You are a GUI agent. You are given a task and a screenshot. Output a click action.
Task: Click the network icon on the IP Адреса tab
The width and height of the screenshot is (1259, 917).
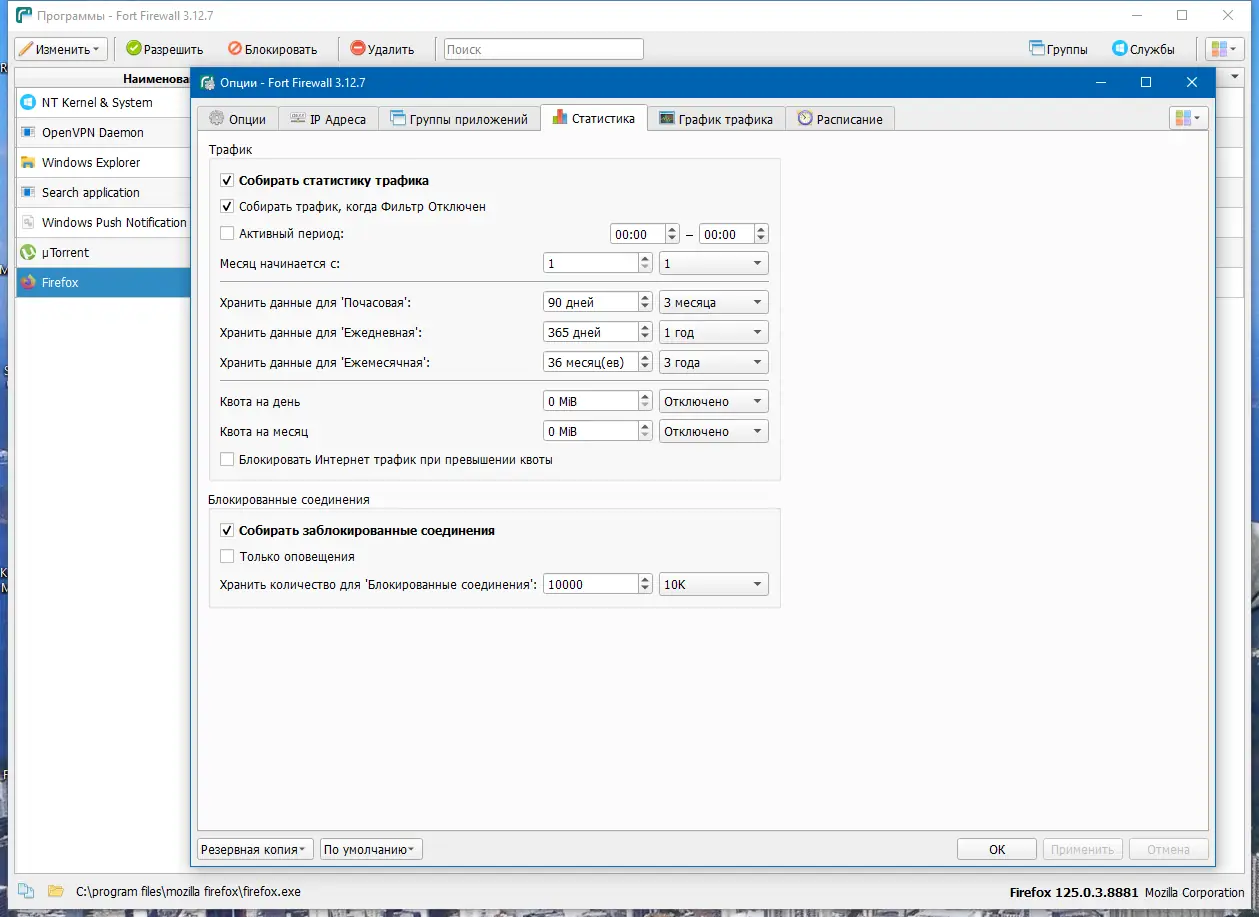(x=298, y=118)
